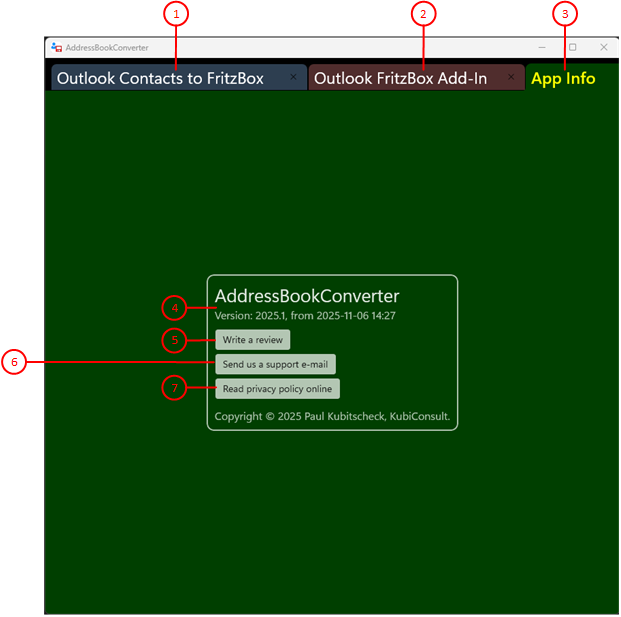The width and height of the screenshot is (621, 617).
Task: Click the Version 2025.1 text line
Action: pos(305,316)
